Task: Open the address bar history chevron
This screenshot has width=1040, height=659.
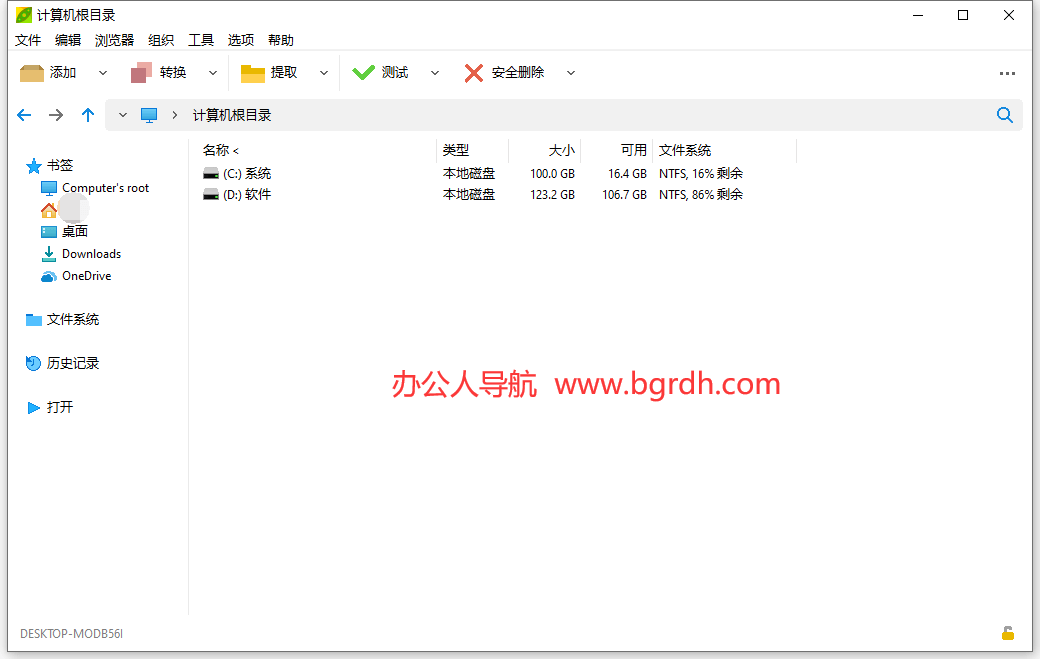Action: click(x=123, y=115)
